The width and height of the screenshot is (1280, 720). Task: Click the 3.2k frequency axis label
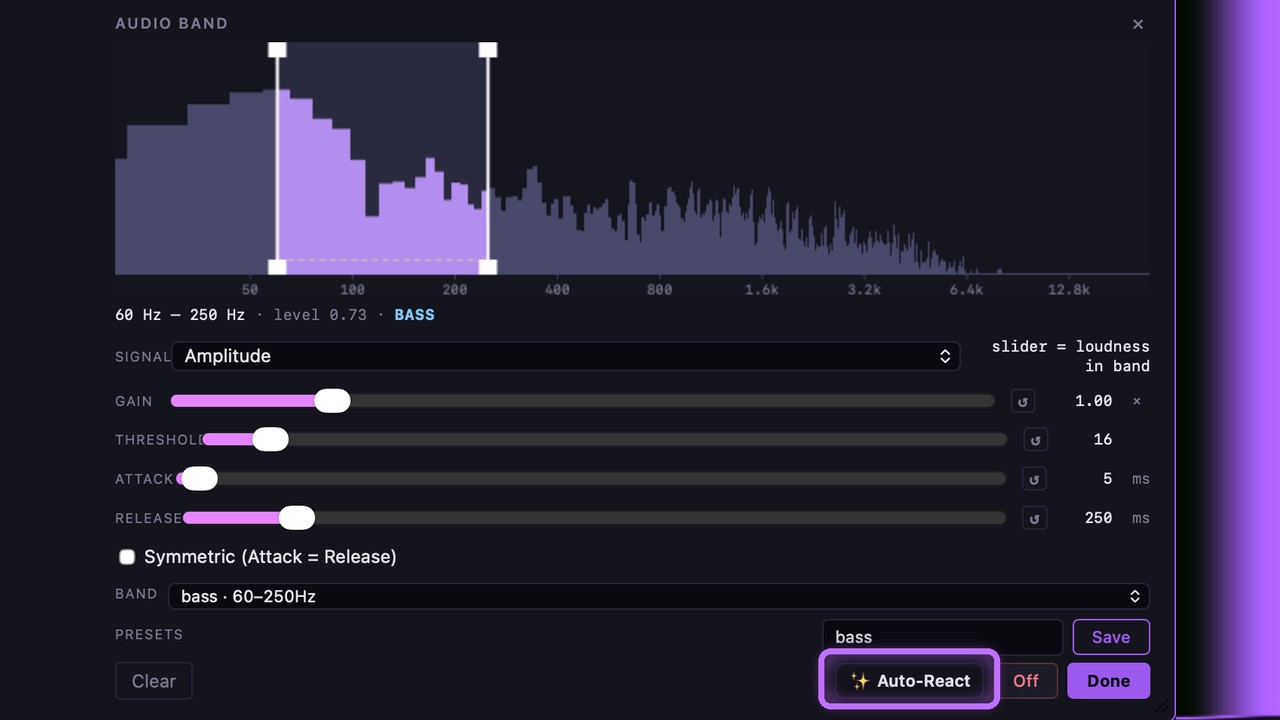[x=864, y=290]
